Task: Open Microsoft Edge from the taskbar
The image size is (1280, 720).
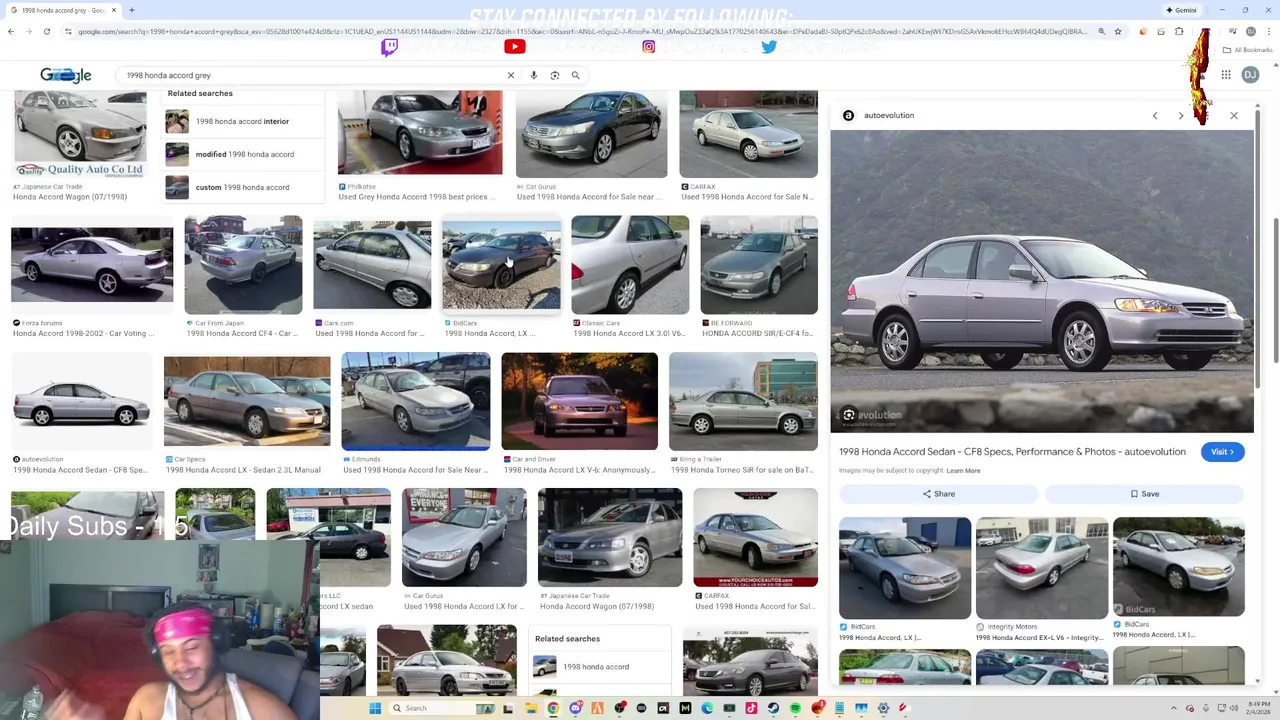Action: [x=707, y=708]
